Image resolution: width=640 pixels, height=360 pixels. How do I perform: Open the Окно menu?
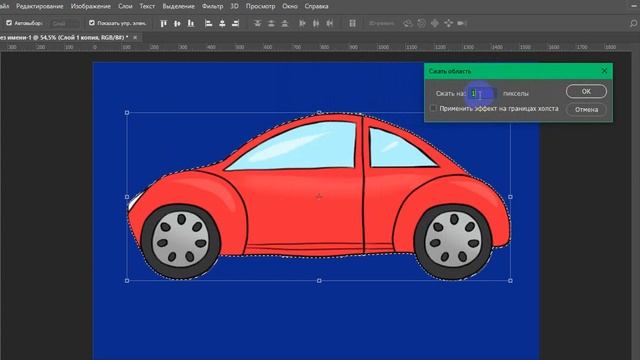point(290,6)
